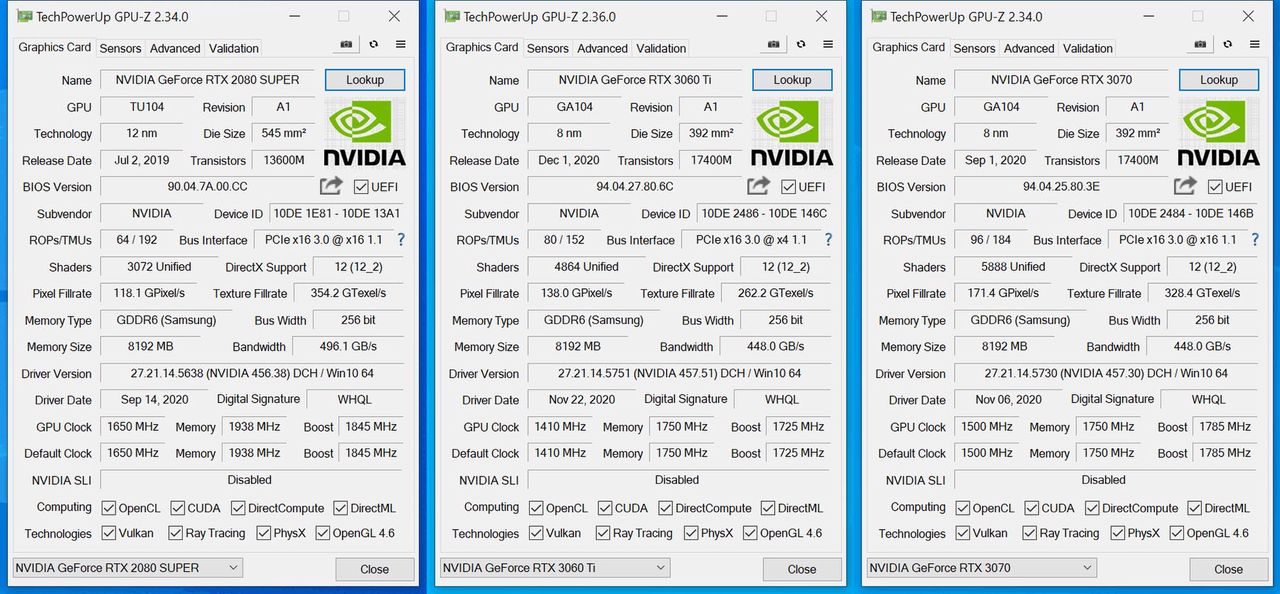Click 4864 Unified shaders value
This screenshot has height=594, width=1280.
pos(586,267)
